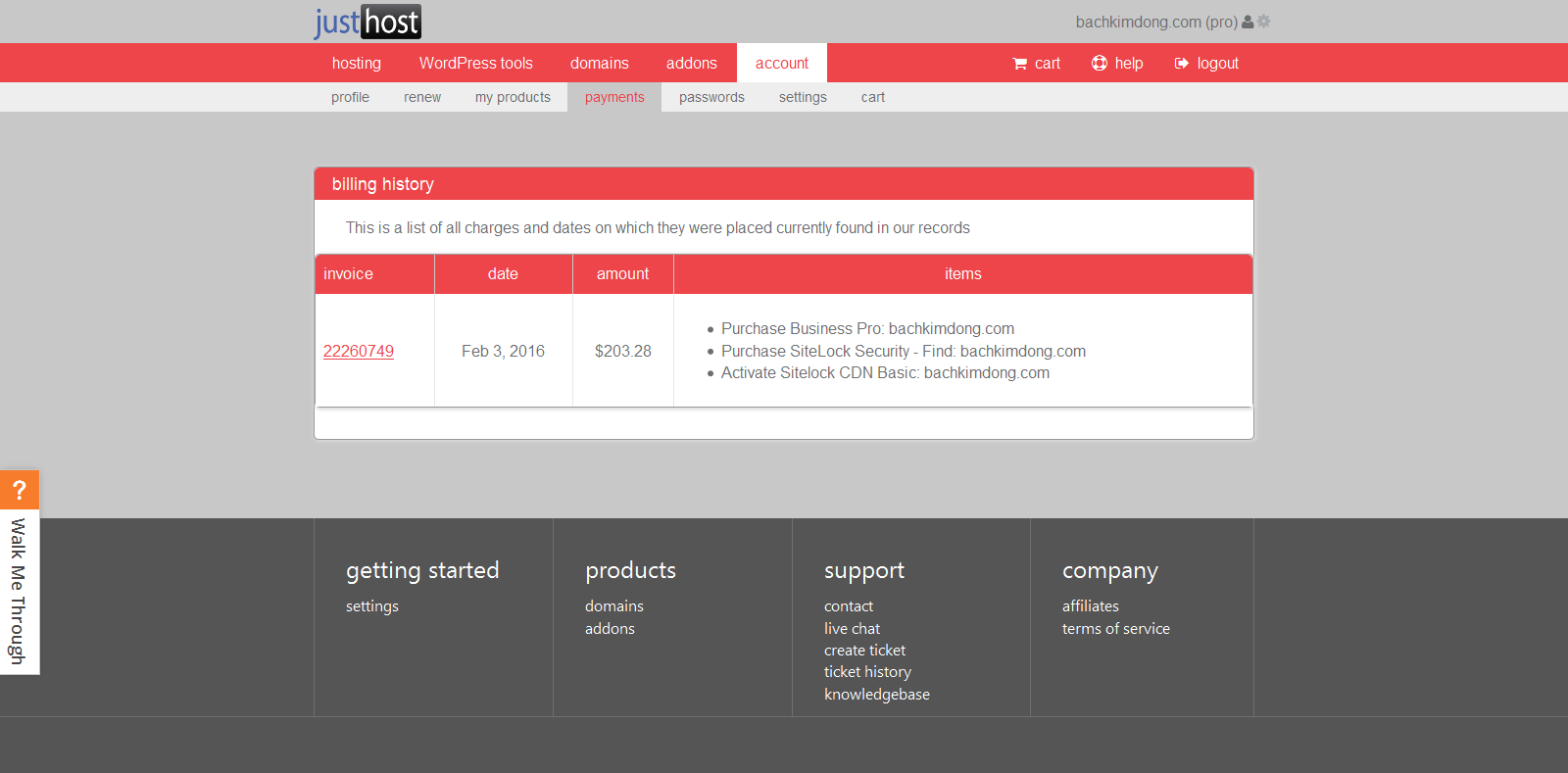Viewport: 1568px width, 773px height.
Task: Open the hosting menu
Action: (356, 63)
